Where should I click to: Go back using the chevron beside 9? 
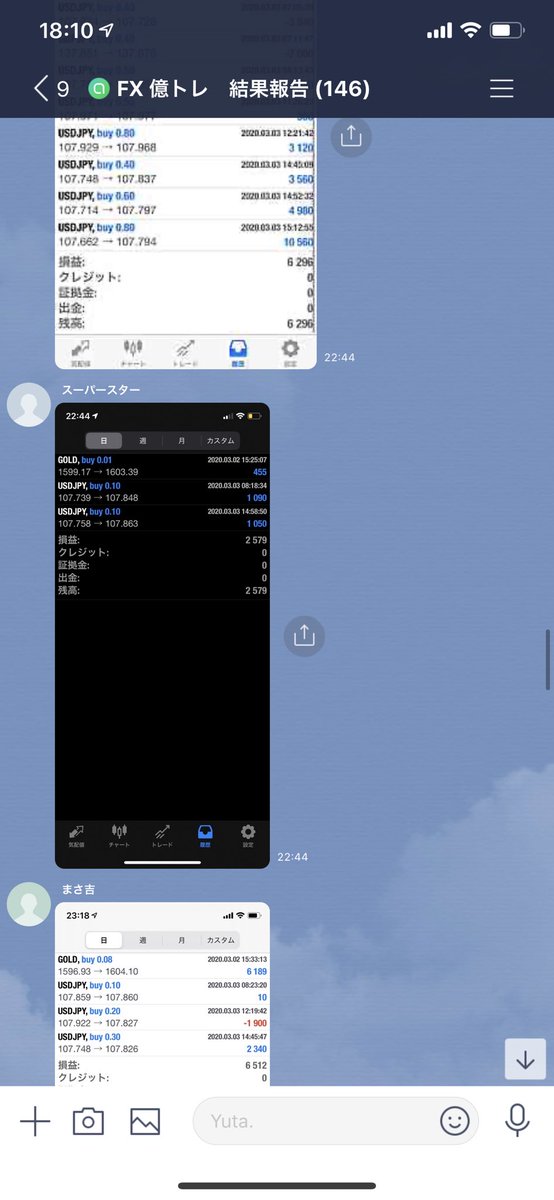(40, 89)
